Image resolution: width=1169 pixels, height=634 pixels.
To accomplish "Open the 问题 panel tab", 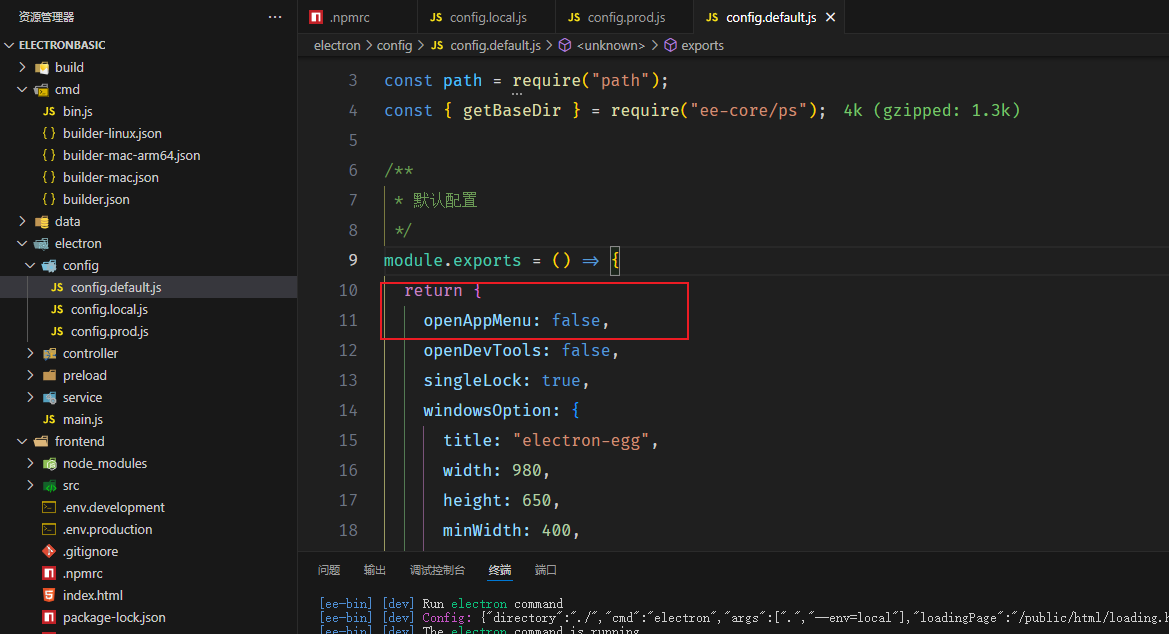I will coord(329,570).
